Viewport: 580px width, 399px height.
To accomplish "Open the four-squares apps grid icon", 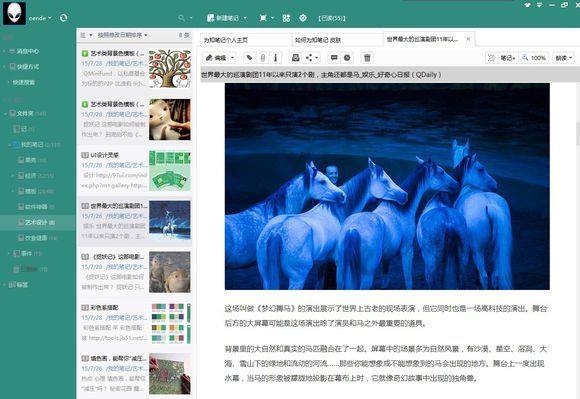I will point(286,18).
